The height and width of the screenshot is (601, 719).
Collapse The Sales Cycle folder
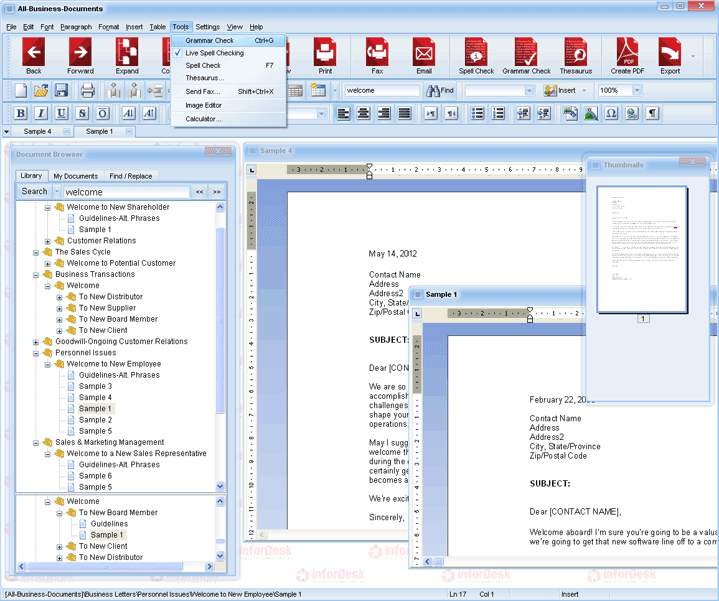[x=36, y=253]
